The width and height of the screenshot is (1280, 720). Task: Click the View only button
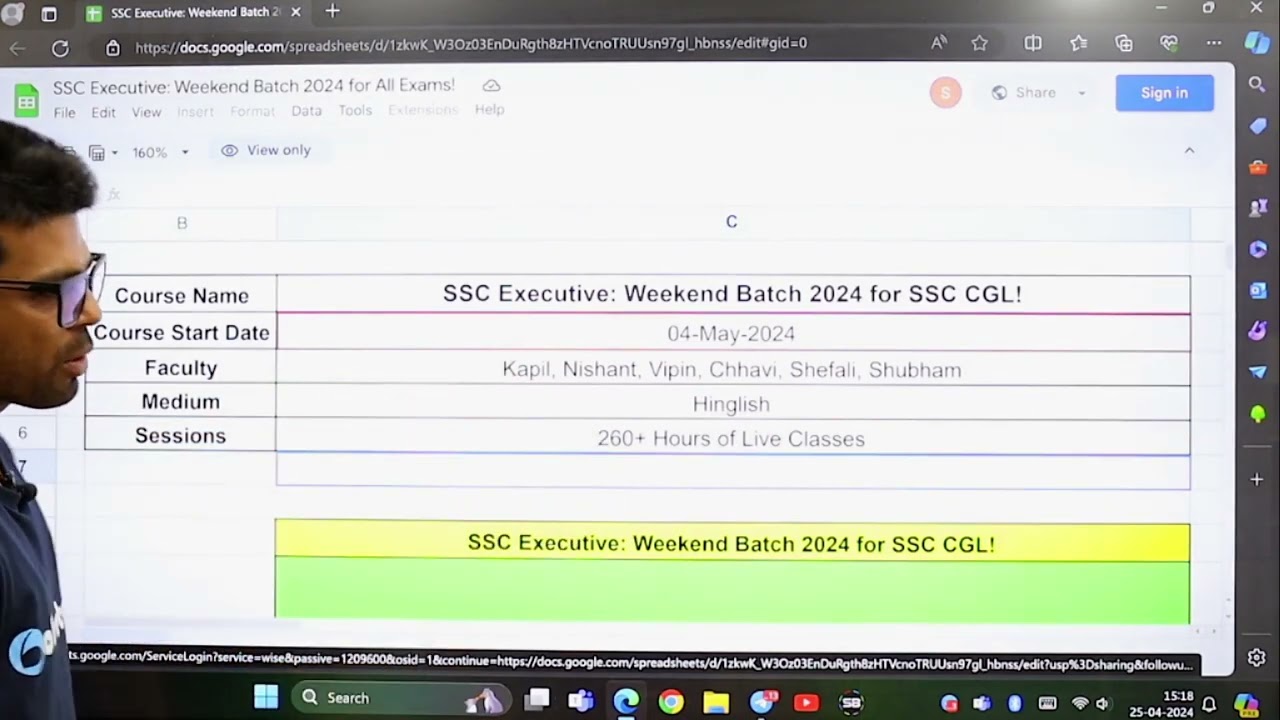click(266, 150)
